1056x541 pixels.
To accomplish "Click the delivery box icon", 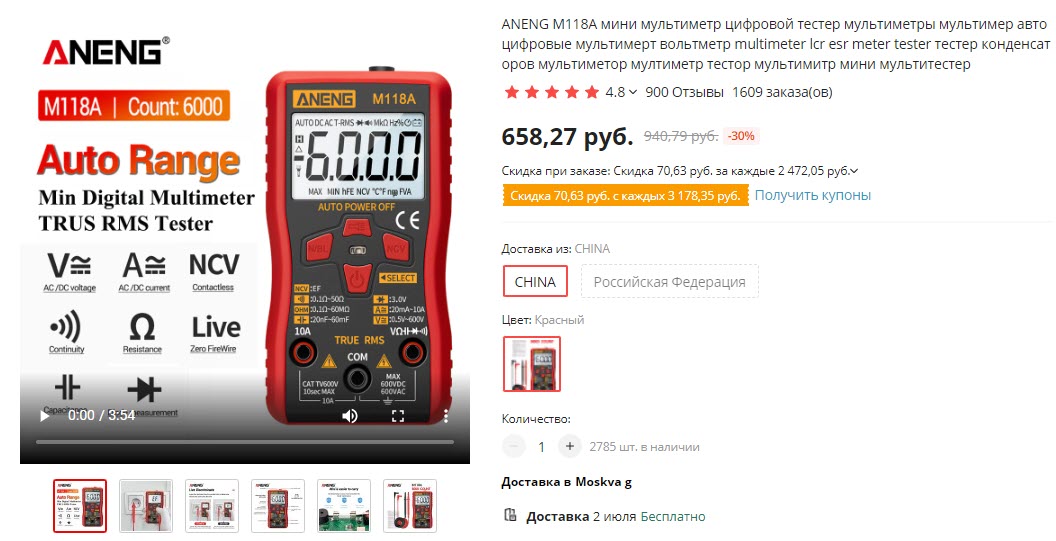I will (x=510, y=516).
